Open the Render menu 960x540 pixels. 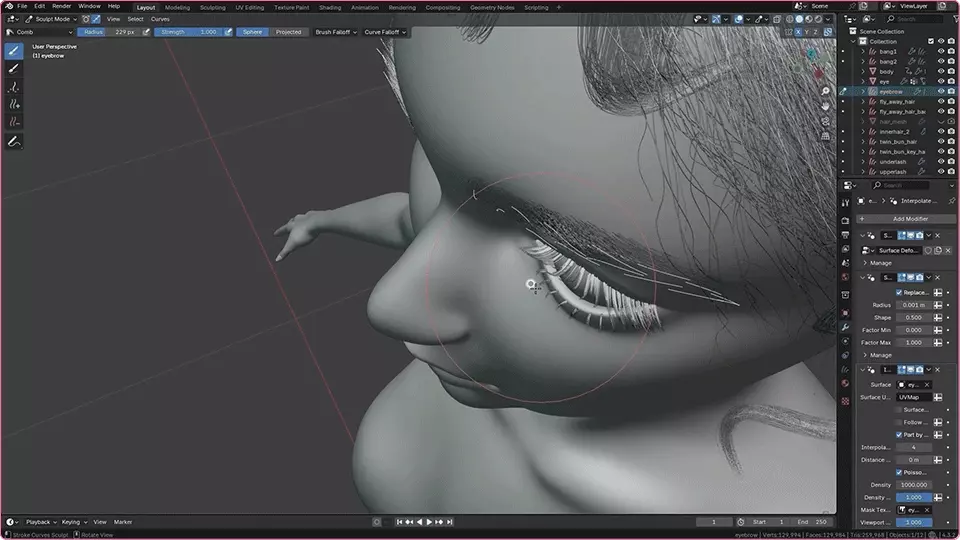(61, 6)
